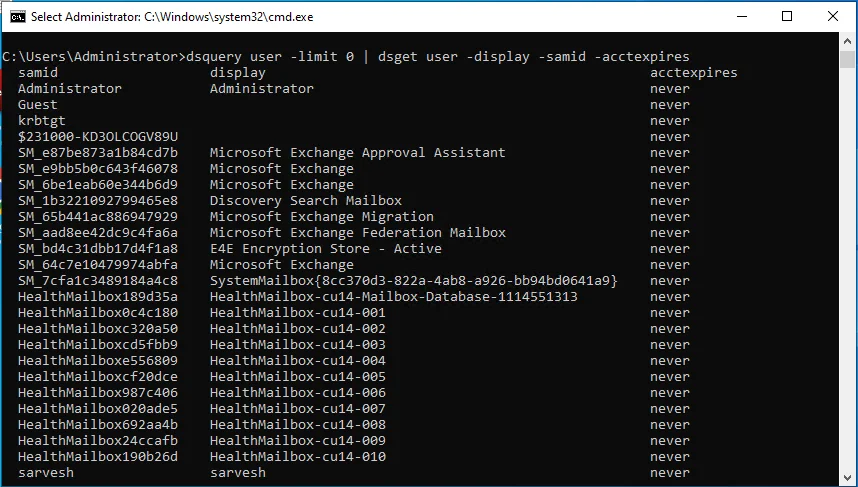Click 'HealthMailbox-cu14-007' display name
Screen dimensions: 858x487
[298, 408]
